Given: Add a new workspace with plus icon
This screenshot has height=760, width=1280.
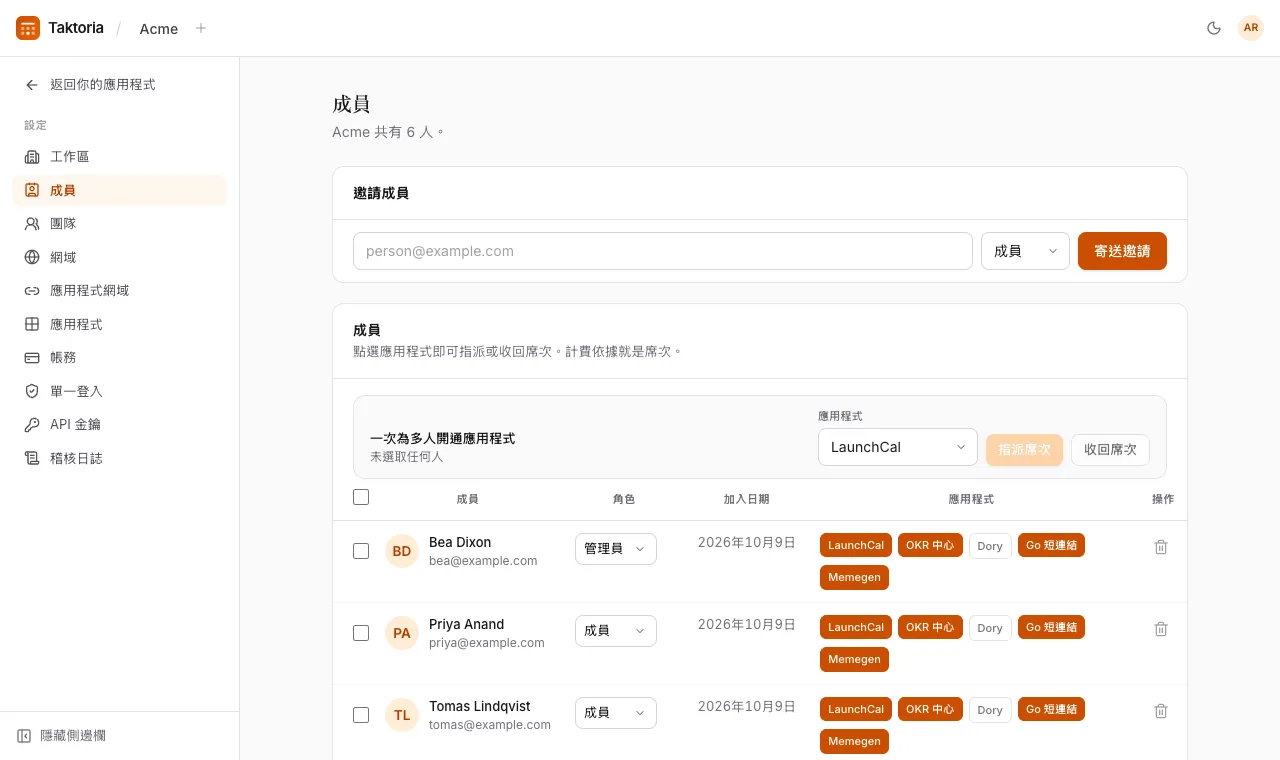Looking at the screenshot, I should click(201, 28).
